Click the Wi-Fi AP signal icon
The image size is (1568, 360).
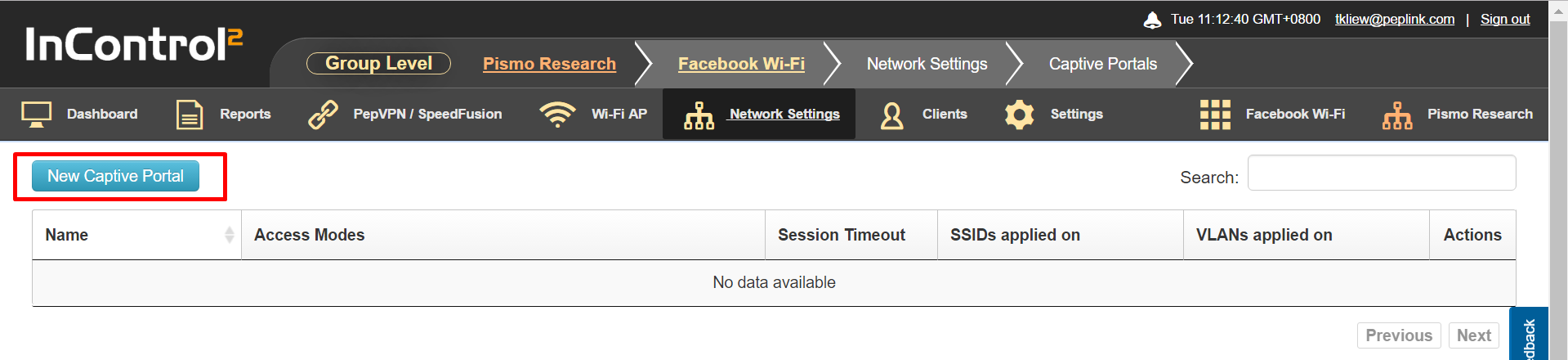point(557,115)
